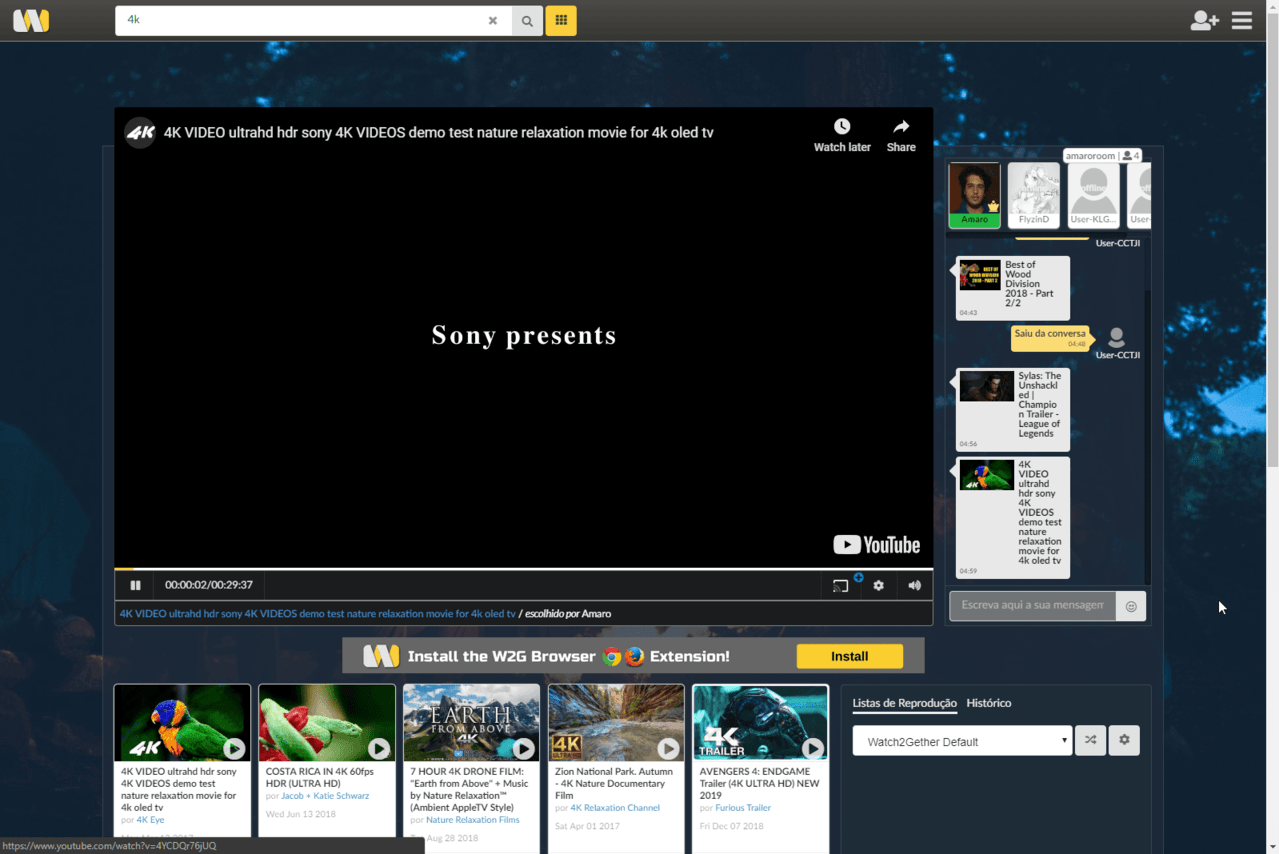Click the Share arrow on video
The height and width of the screenshot is (854, 1279).
click(x=901, y=126)
